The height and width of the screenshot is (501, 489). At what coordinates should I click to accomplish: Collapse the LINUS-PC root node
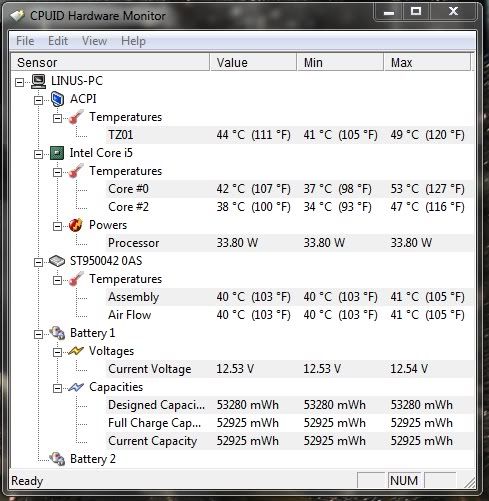coord(20,82)
